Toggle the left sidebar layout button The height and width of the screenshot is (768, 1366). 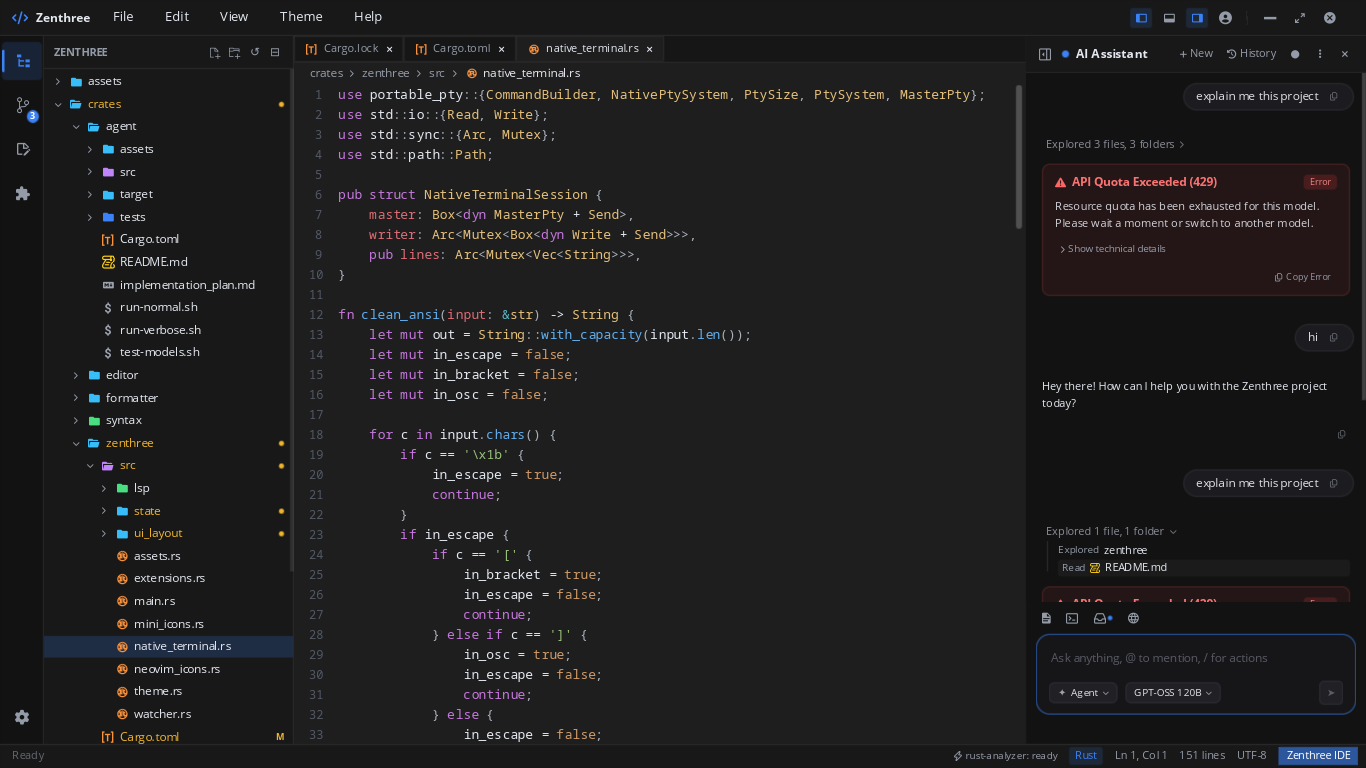pyautogui.click(x=1141, y=17)
